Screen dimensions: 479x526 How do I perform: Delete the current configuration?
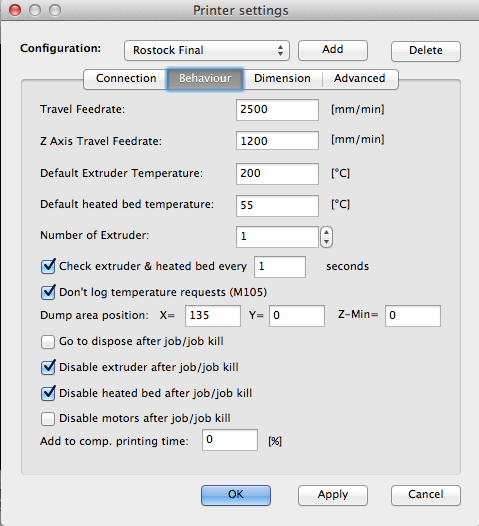tap(426, 51)
